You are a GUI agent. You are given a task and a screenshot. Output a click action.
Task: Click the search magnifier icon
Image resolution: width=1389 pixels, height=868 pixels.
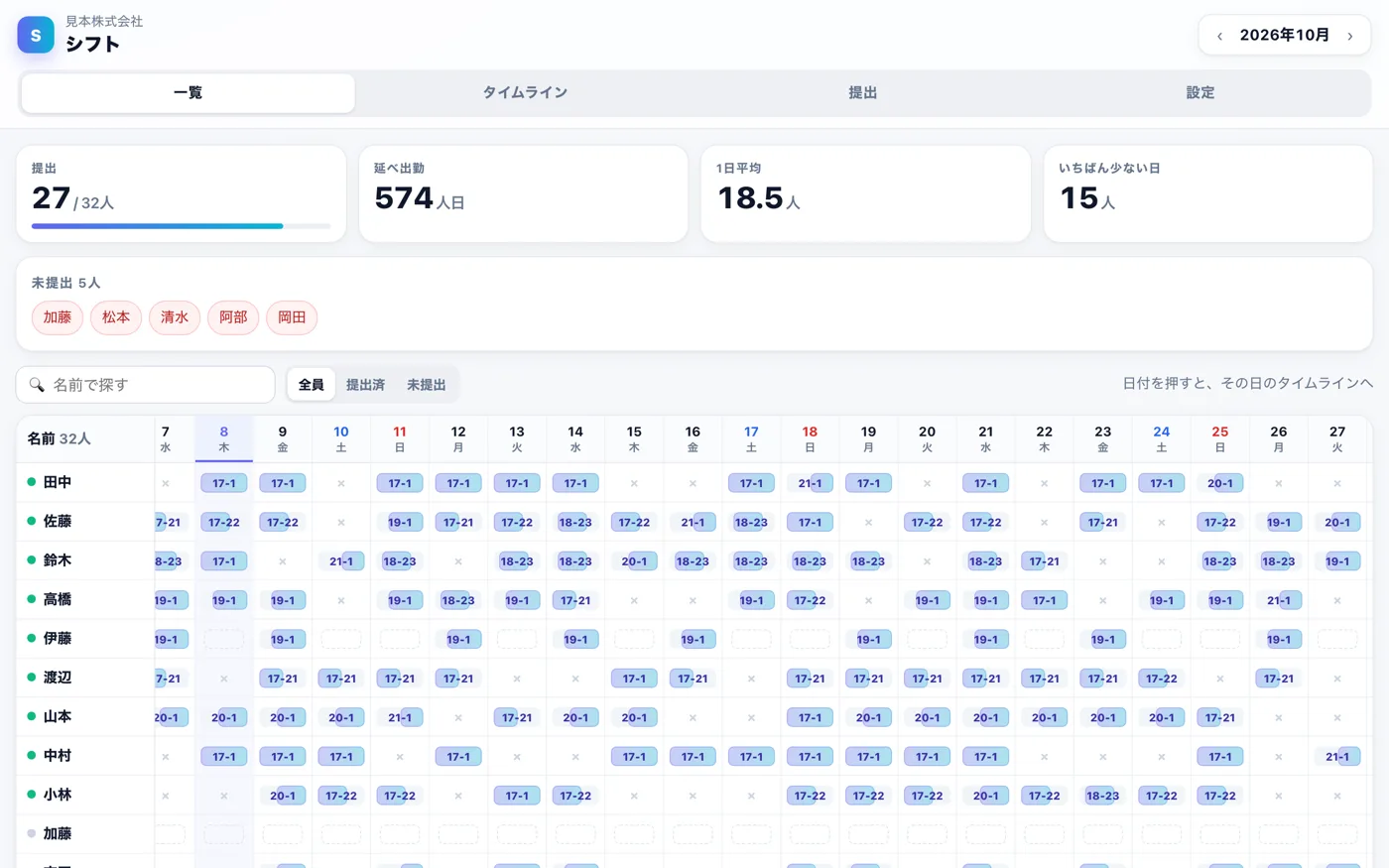click(x=37, y=385)
